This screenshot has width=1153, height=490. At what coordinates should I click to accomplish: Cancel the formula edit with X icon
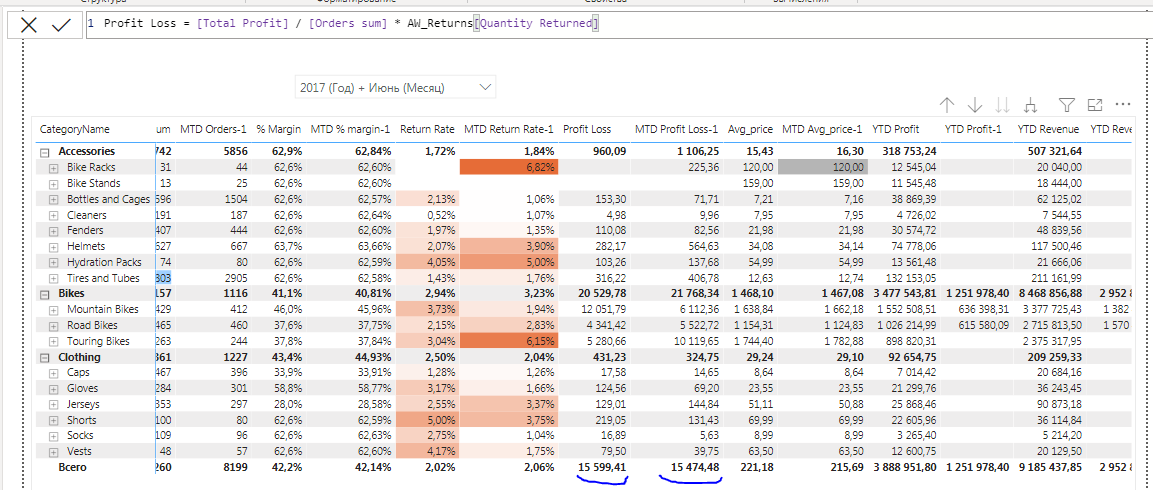point(29,25)
